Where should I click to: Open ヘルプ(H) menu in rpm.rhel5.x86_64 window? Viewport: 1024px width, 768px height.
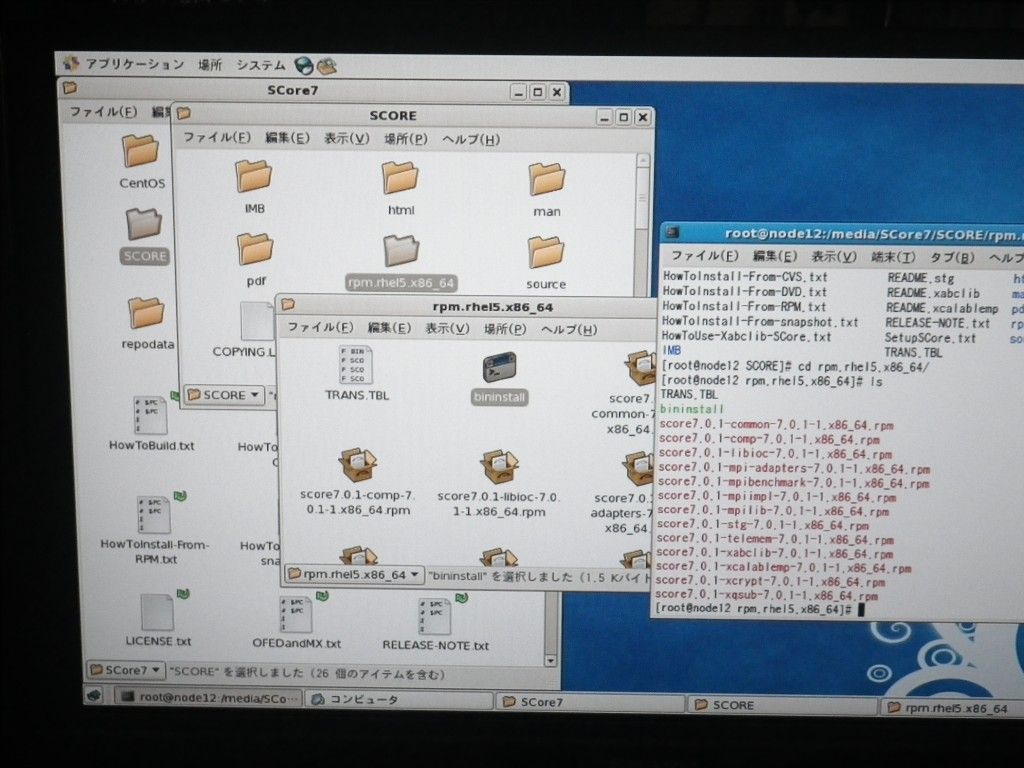(x=569, y=329)
